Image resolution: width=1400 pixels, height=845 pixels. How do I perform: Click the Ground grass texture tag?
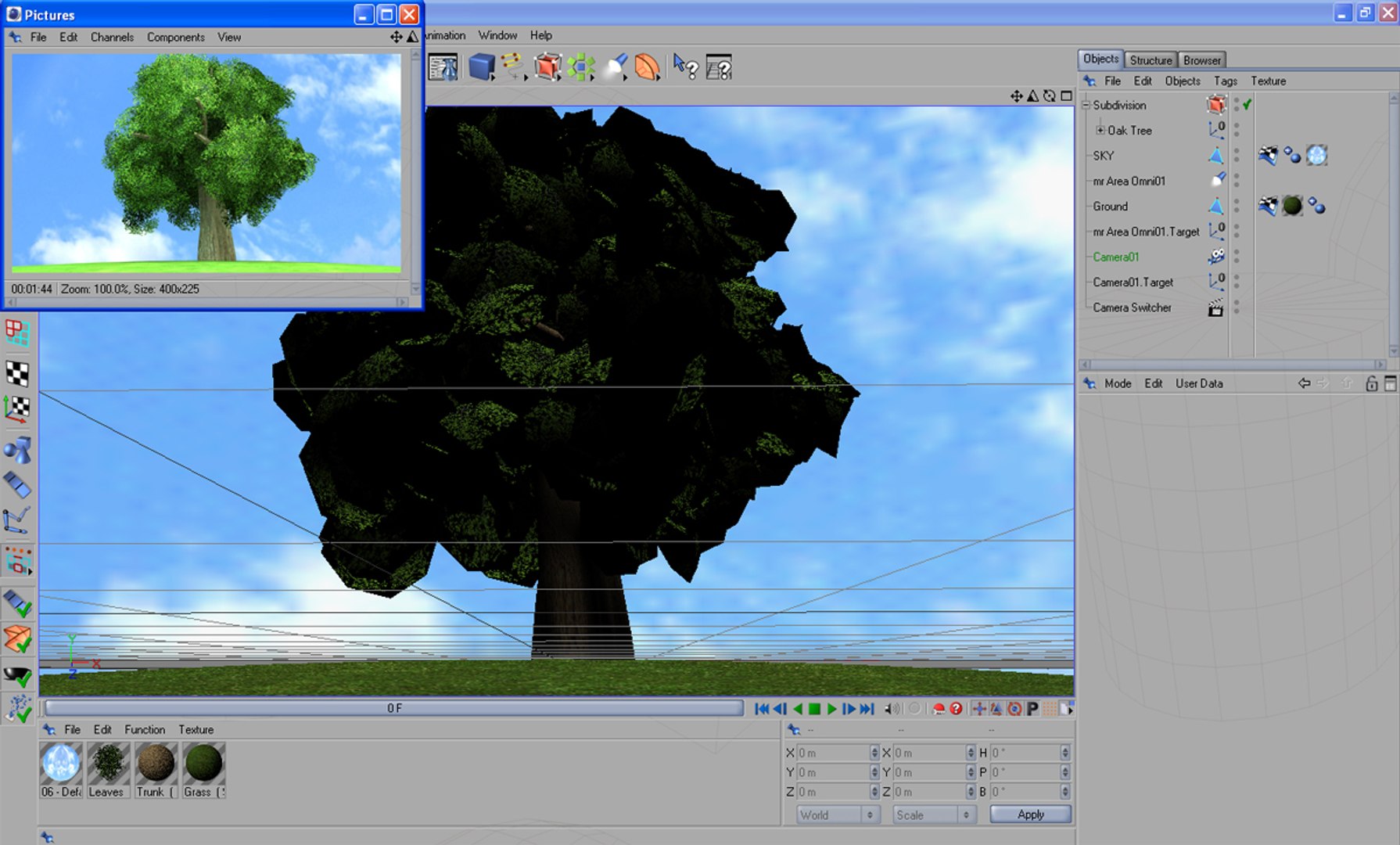tap(1292, 206)
